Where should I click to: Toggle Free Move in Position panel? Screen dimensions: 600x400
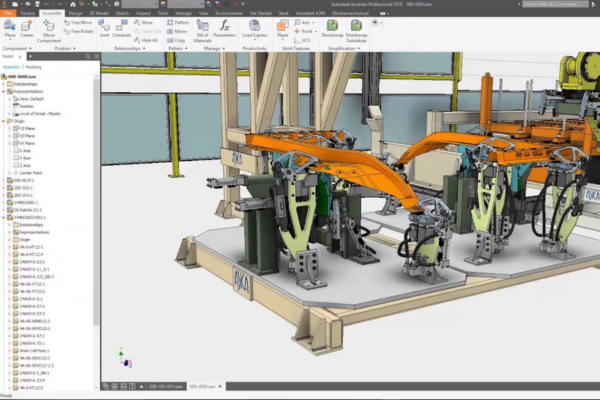[x=79, y=21]
